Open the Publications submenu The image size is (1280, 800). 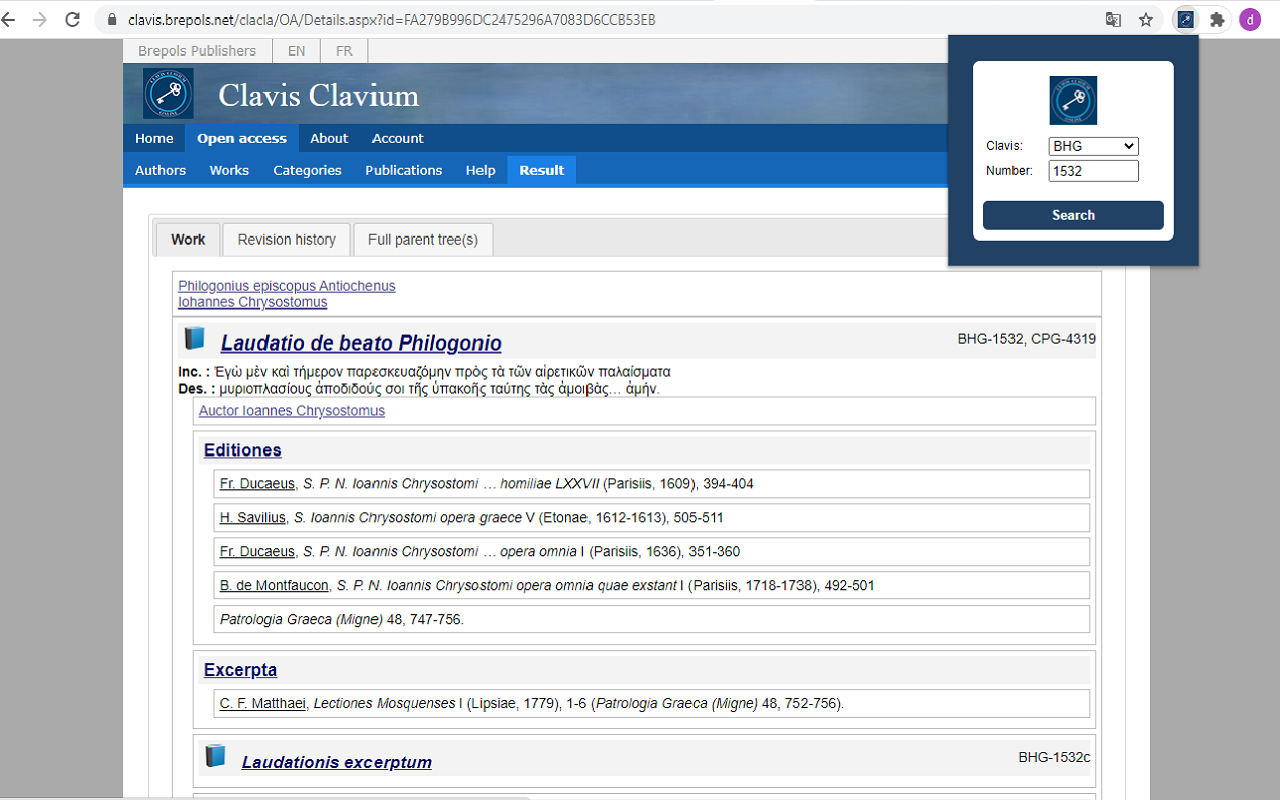pos(404,170)
